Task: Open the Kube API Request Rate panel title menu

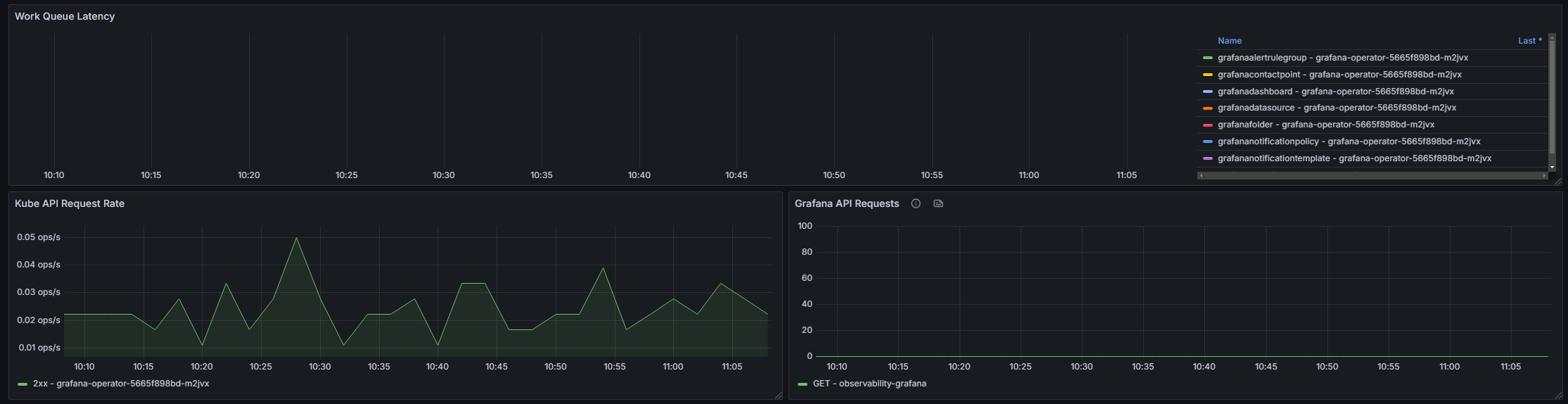Action: [70, 203]
